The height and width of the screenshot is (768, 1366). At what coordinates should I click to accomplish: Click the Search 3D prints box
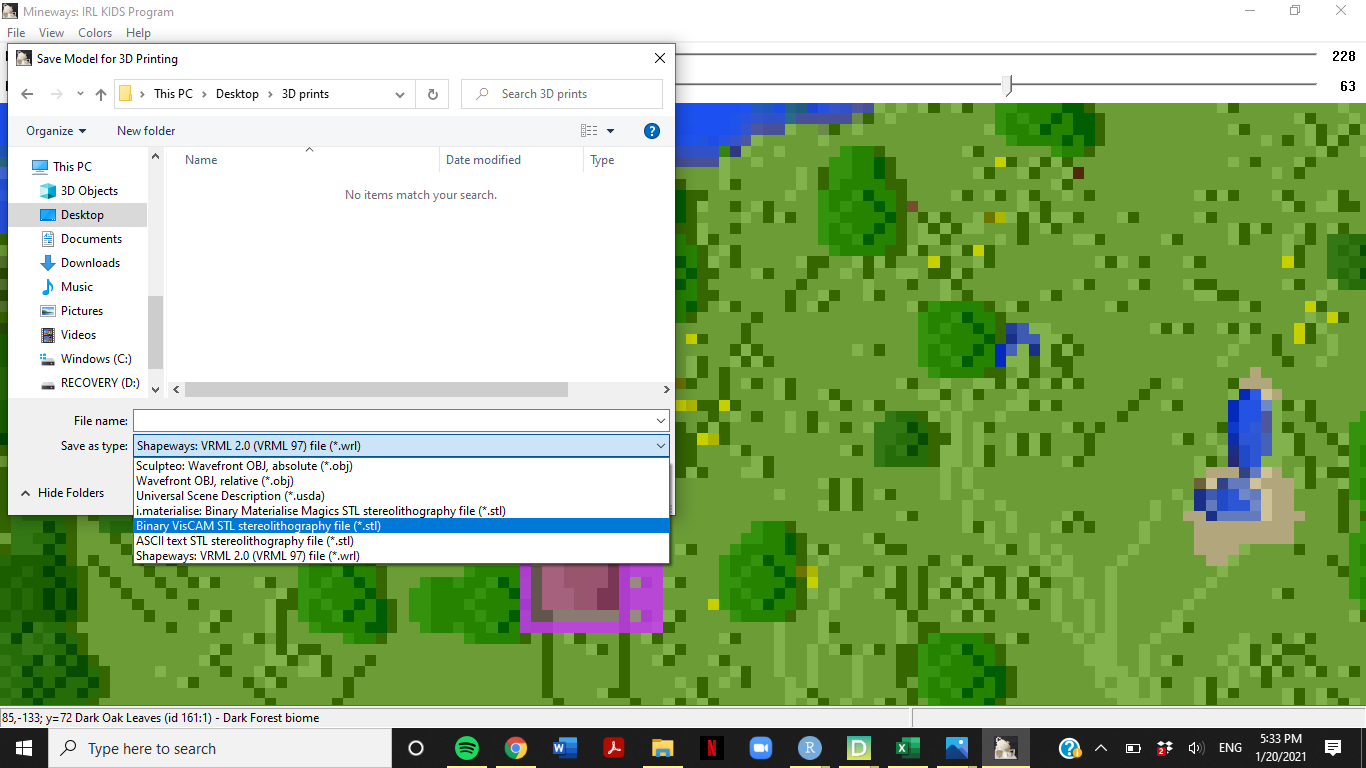tap(562, 94)
